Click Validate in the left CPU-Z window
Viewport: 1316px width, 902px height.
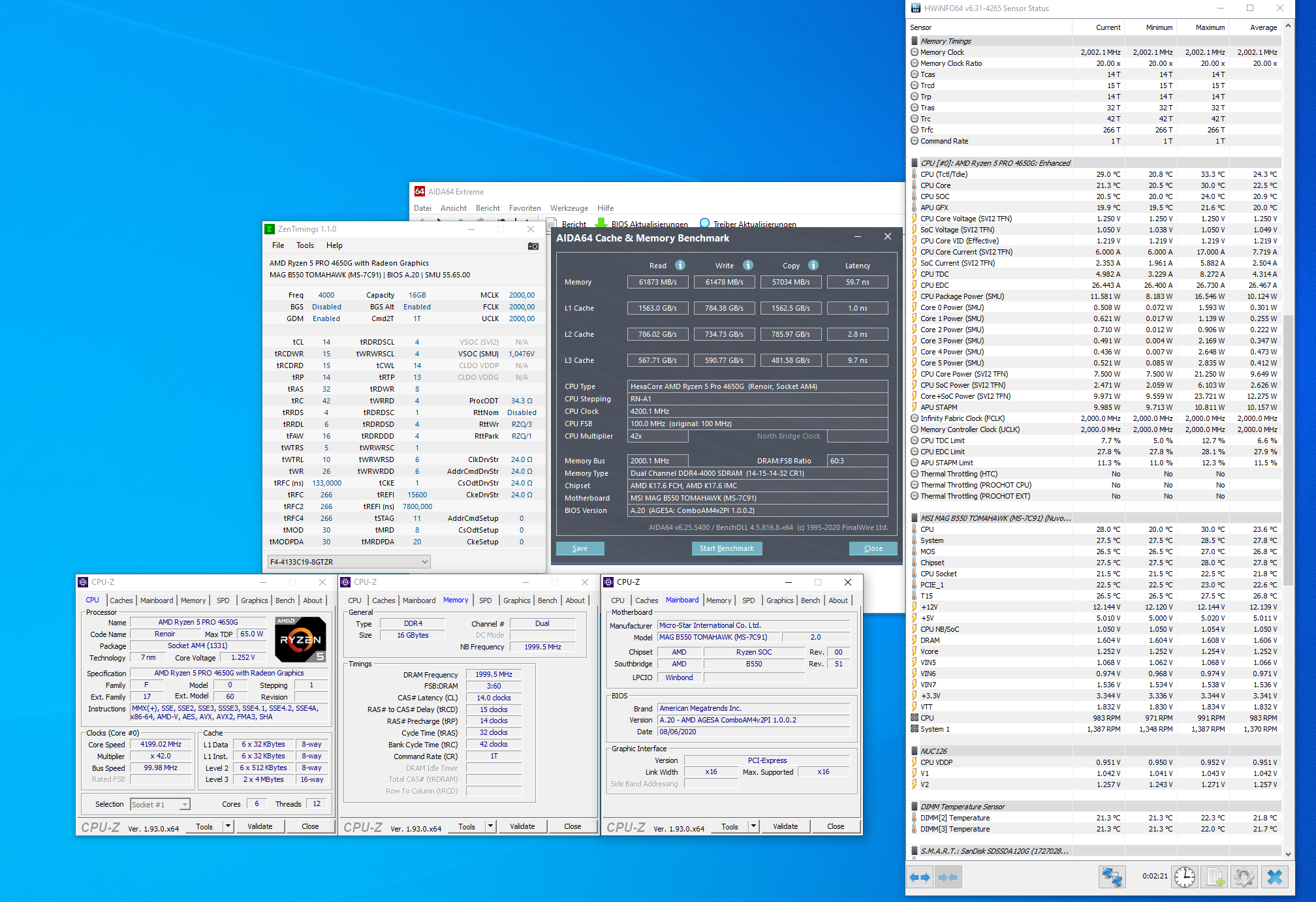tap(260, 826)
